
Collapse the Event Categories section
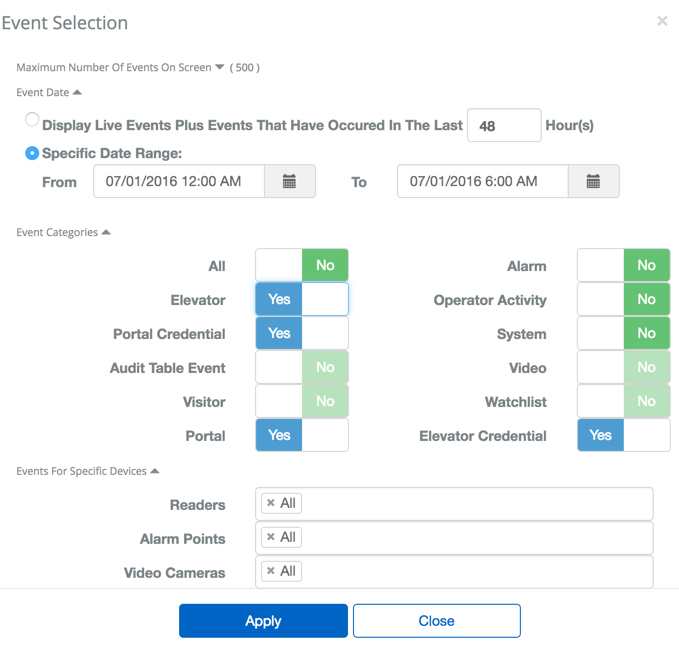point(106,232)
